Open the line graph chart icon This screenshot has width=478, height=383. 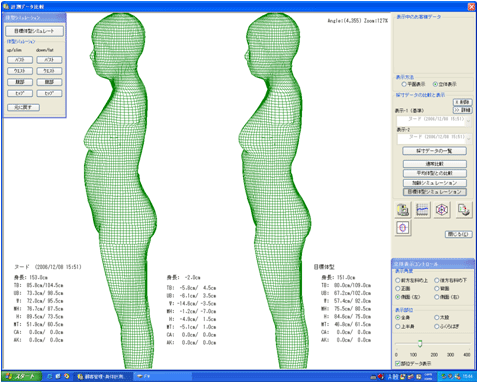tap(422, 210)
